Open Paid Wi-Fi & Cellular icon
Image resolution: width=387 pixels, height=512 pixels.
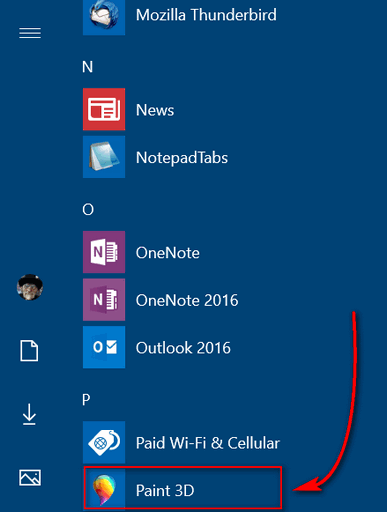104,442
